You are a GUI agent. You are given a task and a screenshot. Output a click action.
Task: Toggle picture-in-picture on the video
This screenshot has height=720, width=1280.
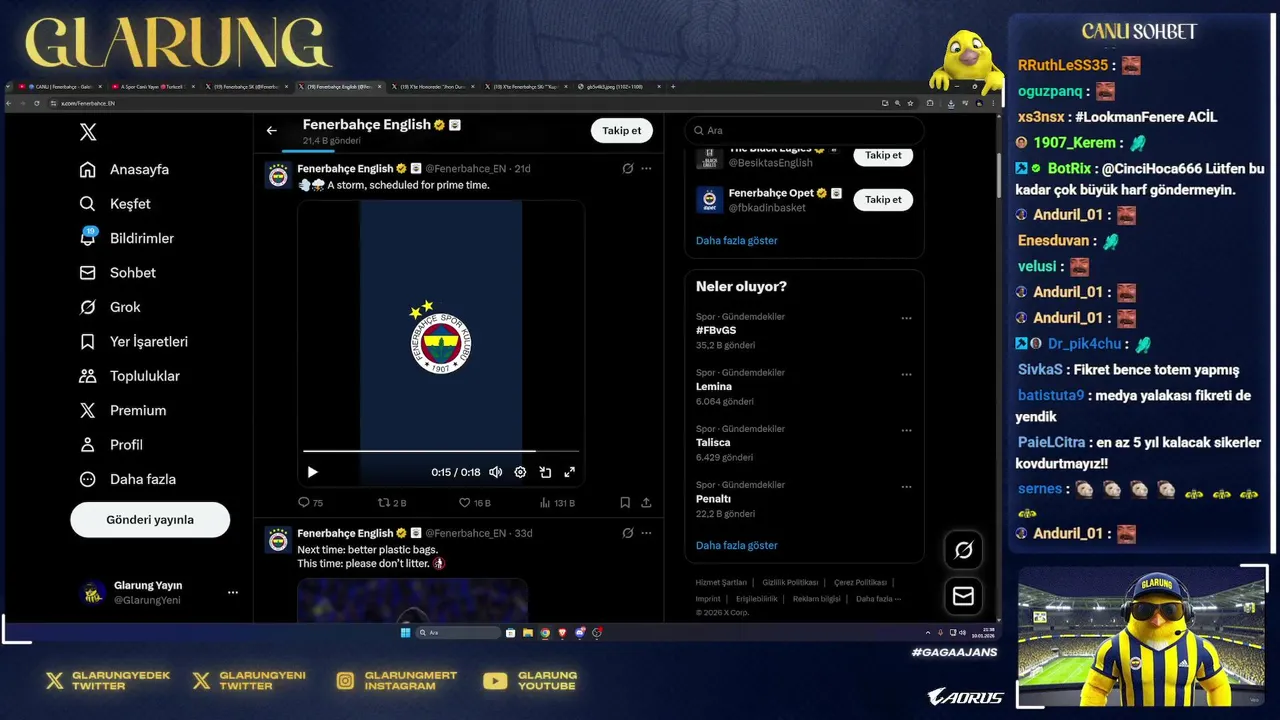tap(545, 472)
